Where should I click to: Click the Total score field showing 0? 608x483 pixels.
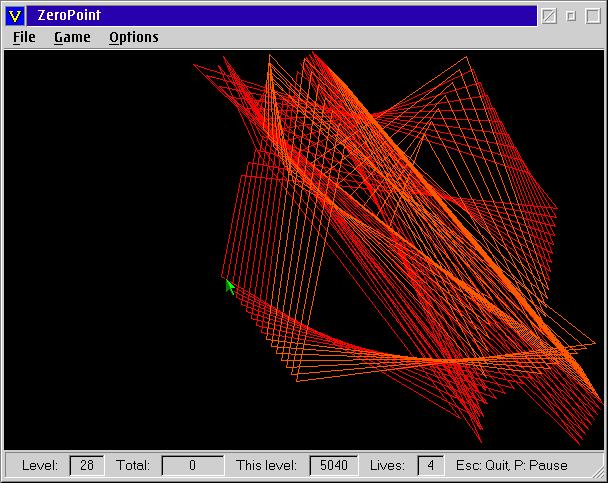click(193, 465)
